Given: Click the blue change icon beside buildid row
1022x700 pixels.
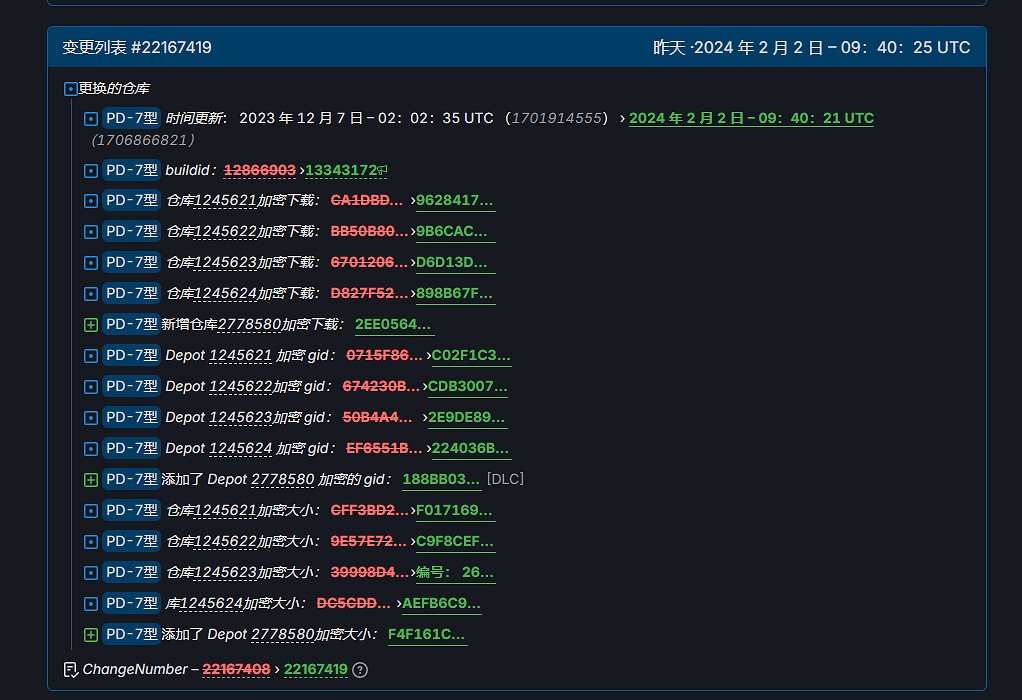Looking at the screenshot, I should coord(90,169).
